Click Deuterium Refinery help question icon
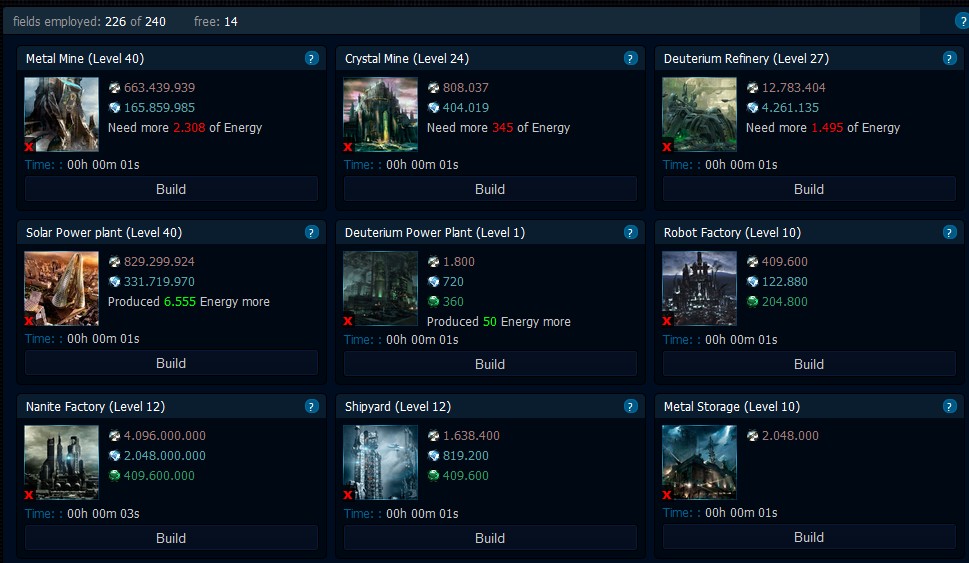The image size is (969, 563). pyautogui.click(x=949, y=59)
